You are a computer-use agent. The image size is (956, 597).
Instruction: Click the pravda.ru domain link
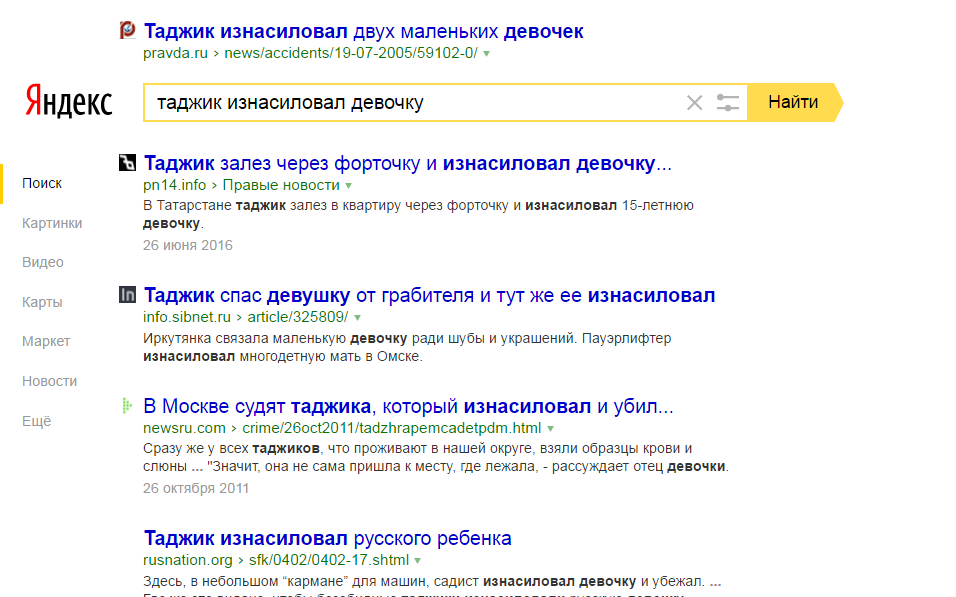coord(176,53)
